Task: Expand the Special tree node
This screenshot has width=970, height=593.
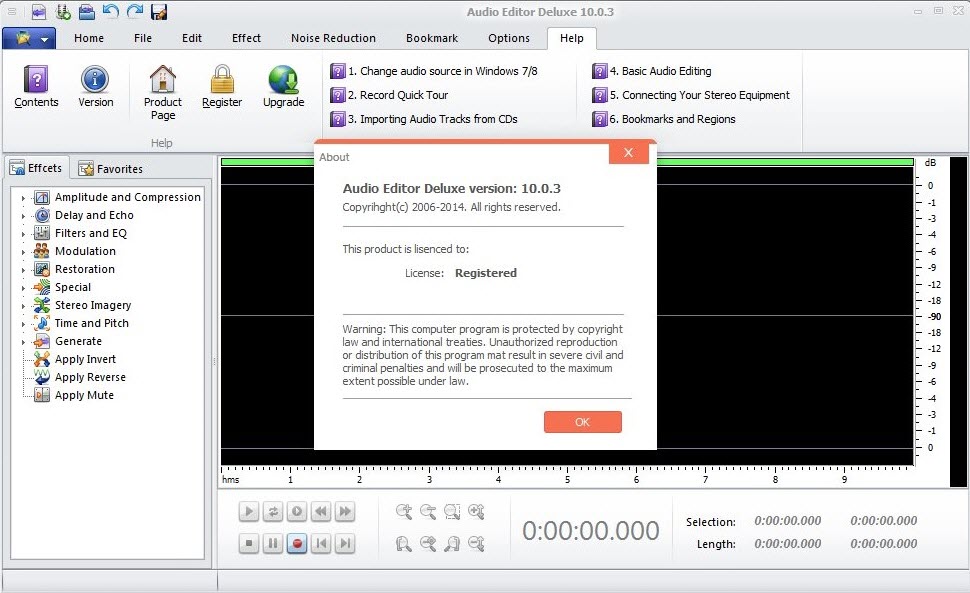Action: [x=24, y=288]
